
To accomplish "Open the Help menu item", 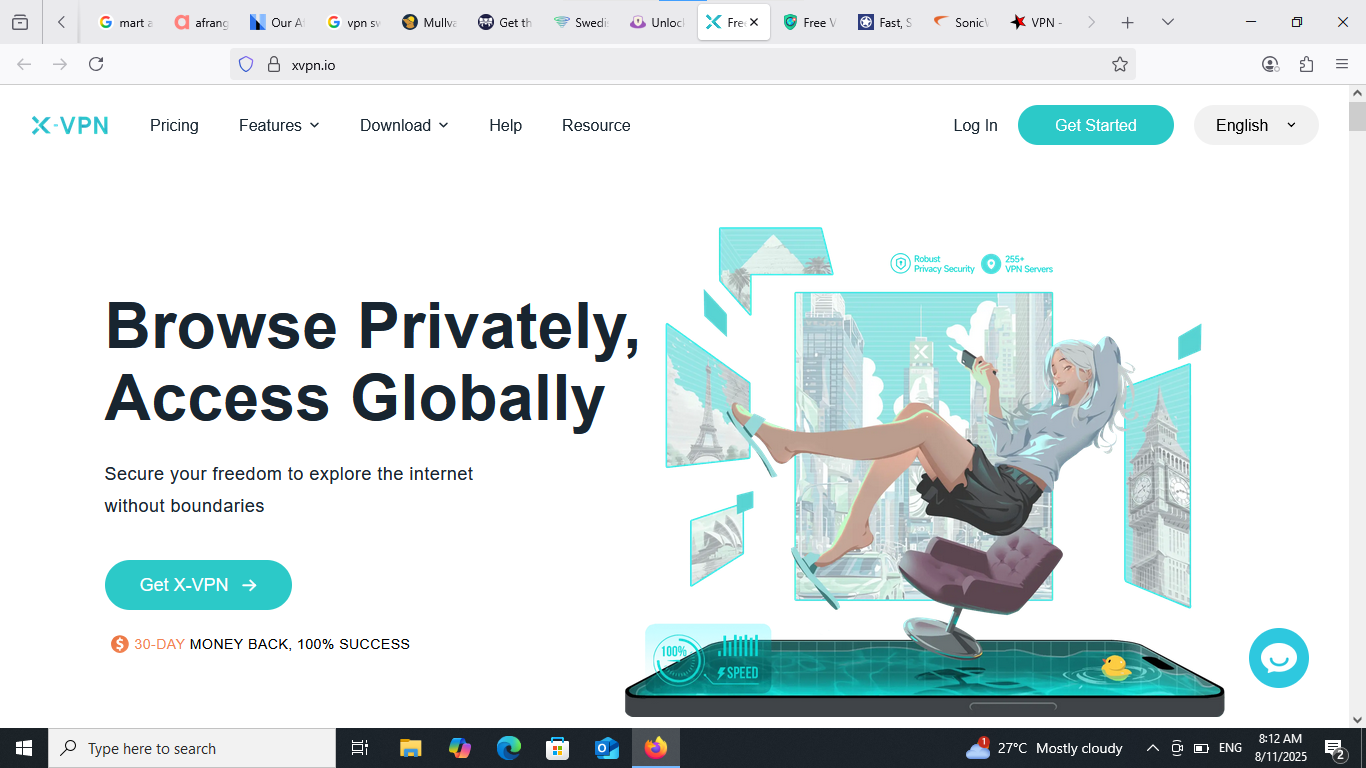I will click(x=506, y=125).
